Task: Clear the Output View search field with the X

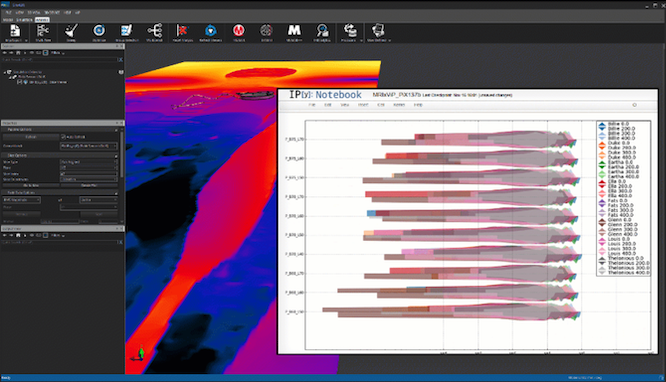Action: pyautogui.click(x=120, y=242)
